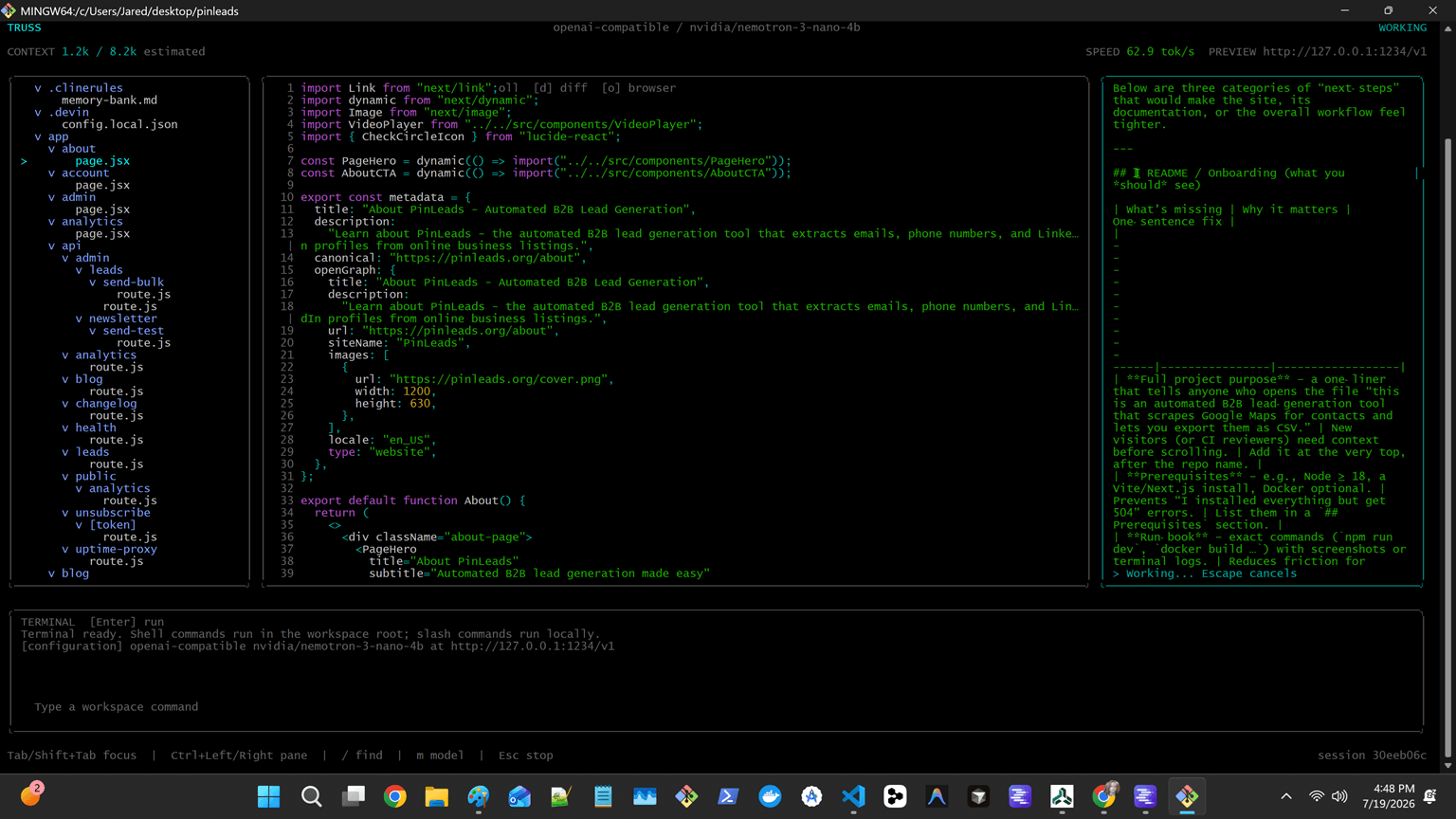1456x819 pixels.
Task: Select config.local.json in the file tree
Action: coord(119,124)
